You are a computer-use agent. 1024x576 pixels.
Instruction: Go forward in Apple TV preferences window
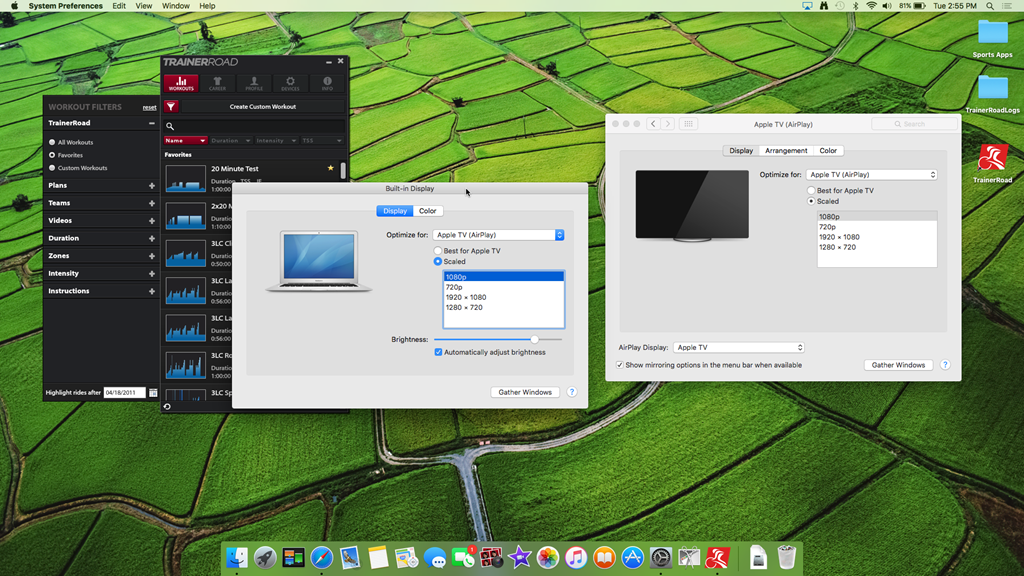667,124
